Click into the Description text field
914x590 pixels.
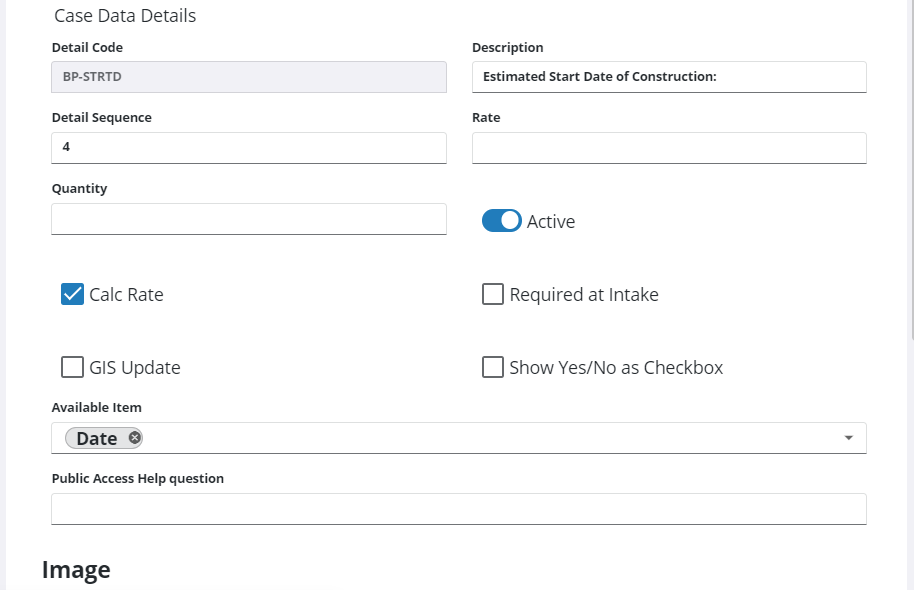[668, 77]
